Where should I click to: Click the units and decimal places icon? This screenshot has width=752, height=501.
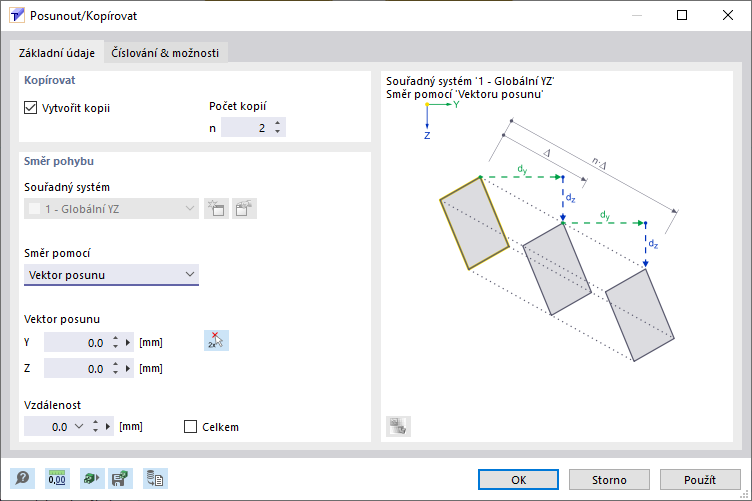coord(57,478)
